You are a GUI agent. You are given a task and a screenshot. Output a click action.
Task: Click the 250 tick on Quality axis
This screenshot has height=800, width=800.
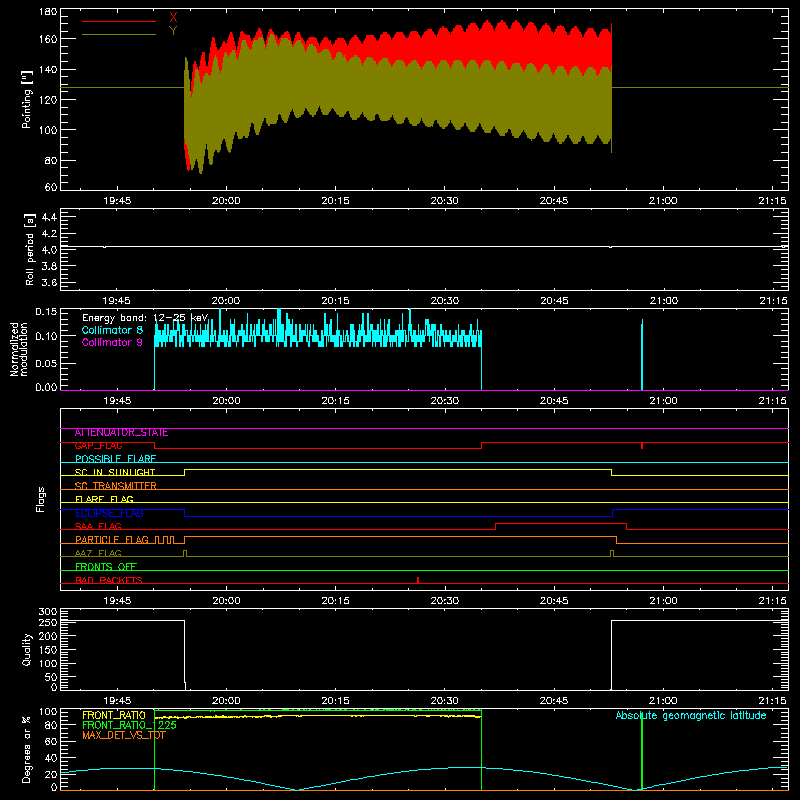(x=48, y=623)
